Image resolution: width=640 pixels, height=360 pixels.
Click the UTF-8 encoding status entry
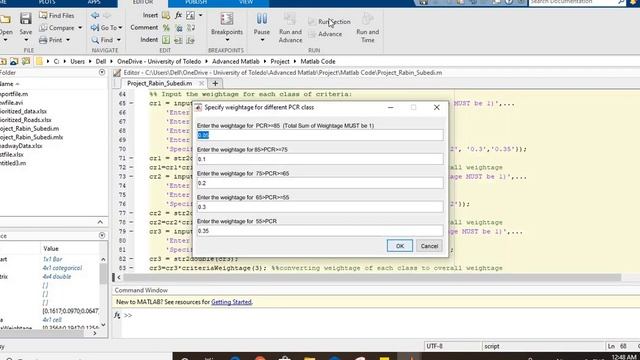(434, 346)
